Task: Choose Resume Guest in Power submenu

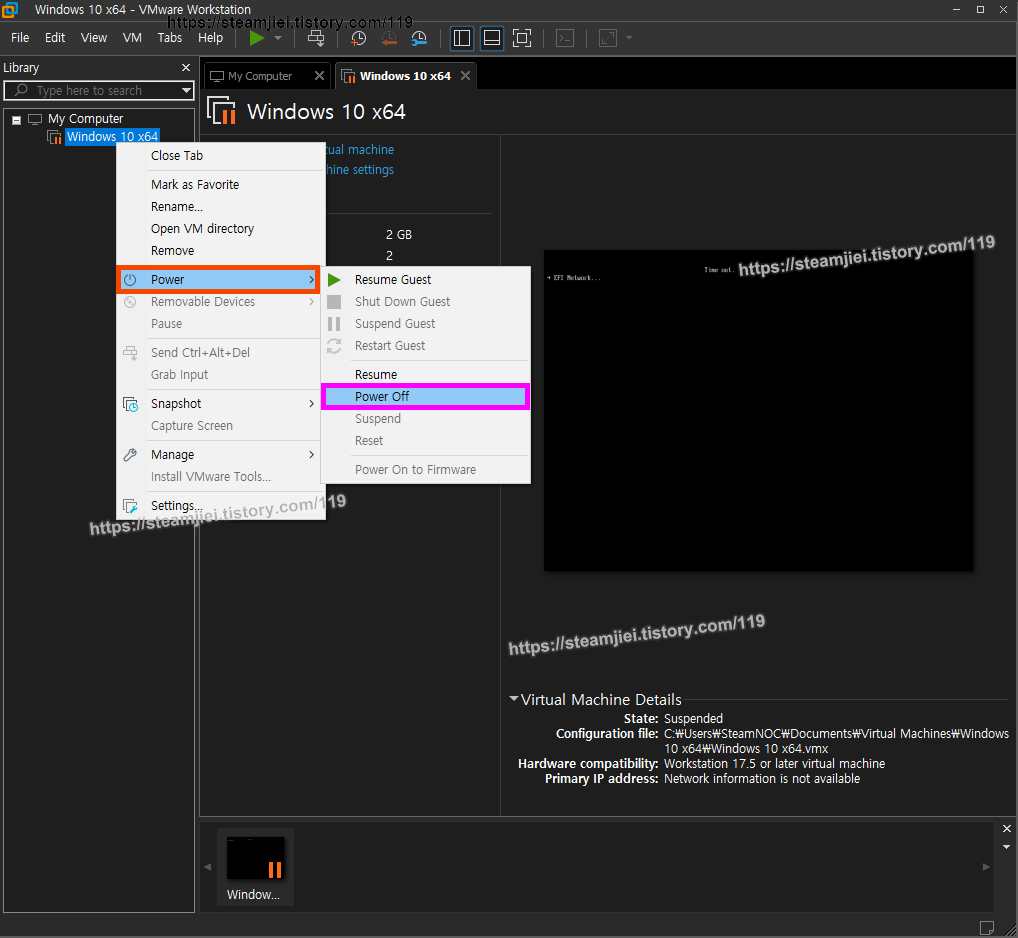Action: click(x=426, y=280)
